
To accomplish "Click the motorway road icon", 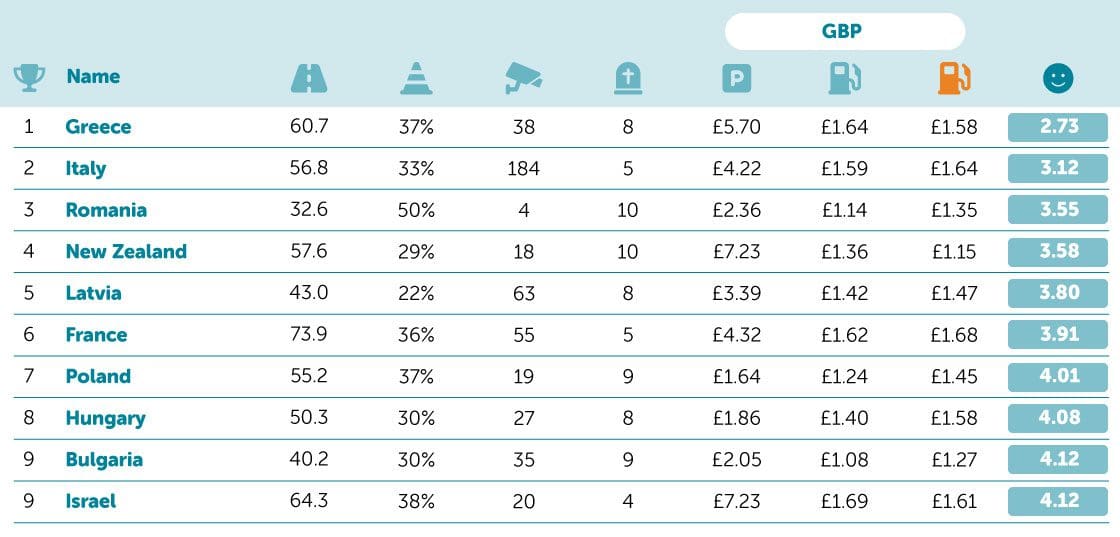I will click(x=308, y=78).
